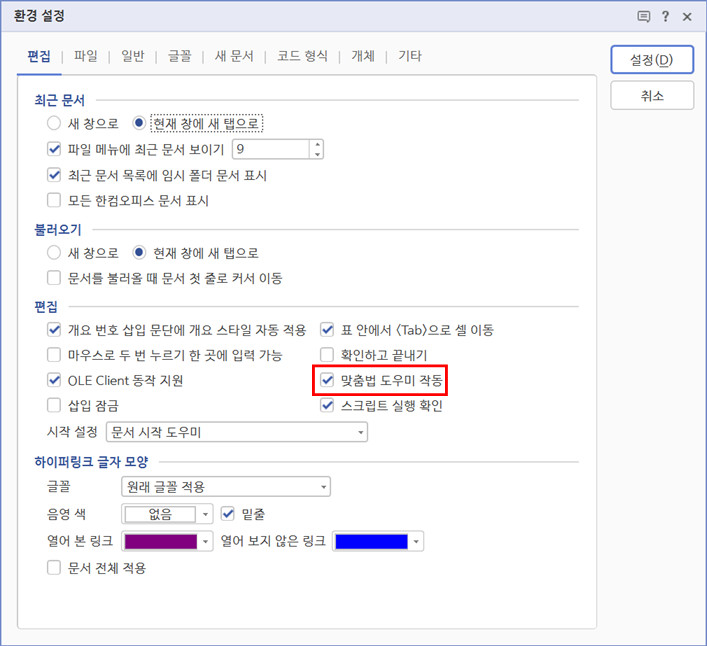Toggle 스크립트 실행 확인 checkbox
The width and height of the screenshot is (707, 646).
click(327, 405)
